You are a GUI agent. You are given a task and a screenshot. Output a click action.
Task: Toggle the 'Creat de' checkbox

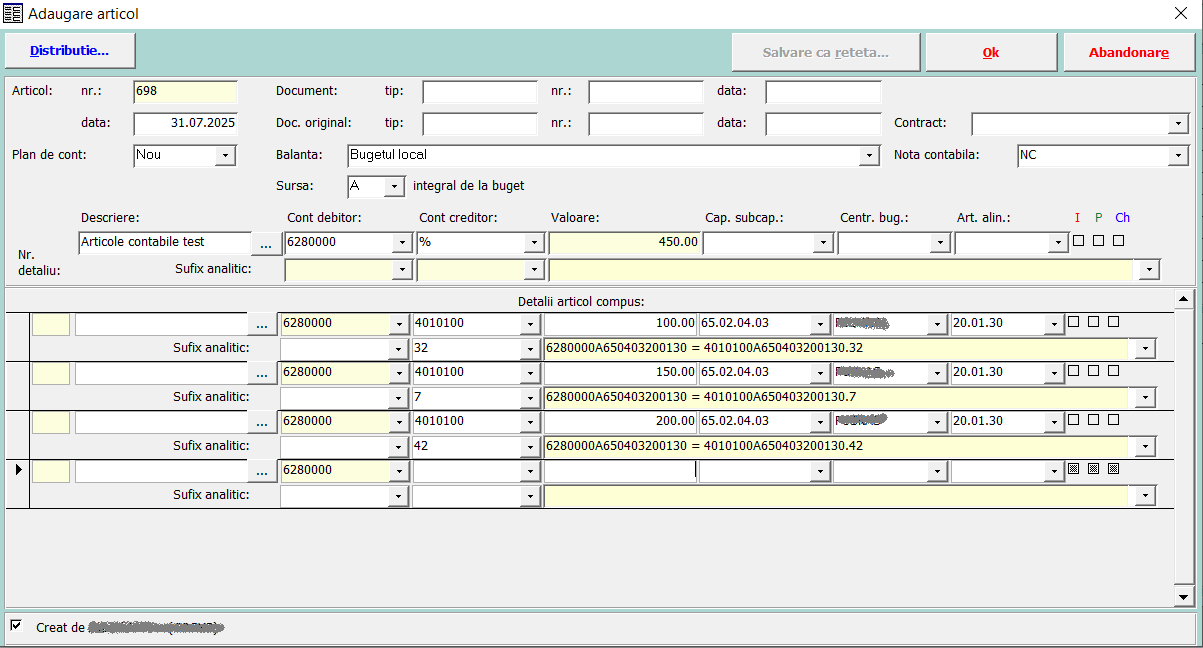(x=16, y=626)
